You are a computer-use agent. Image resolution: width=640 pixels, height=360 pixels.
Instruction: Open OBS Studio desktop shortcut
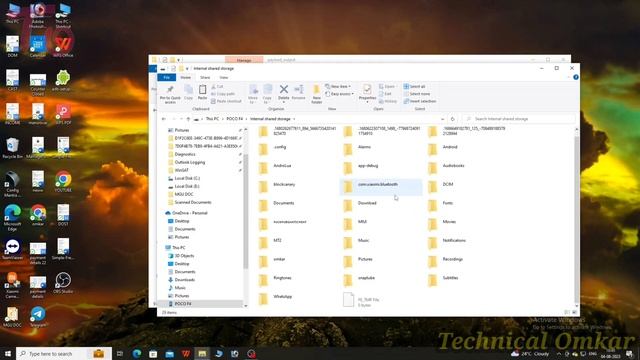click(63, 283)
